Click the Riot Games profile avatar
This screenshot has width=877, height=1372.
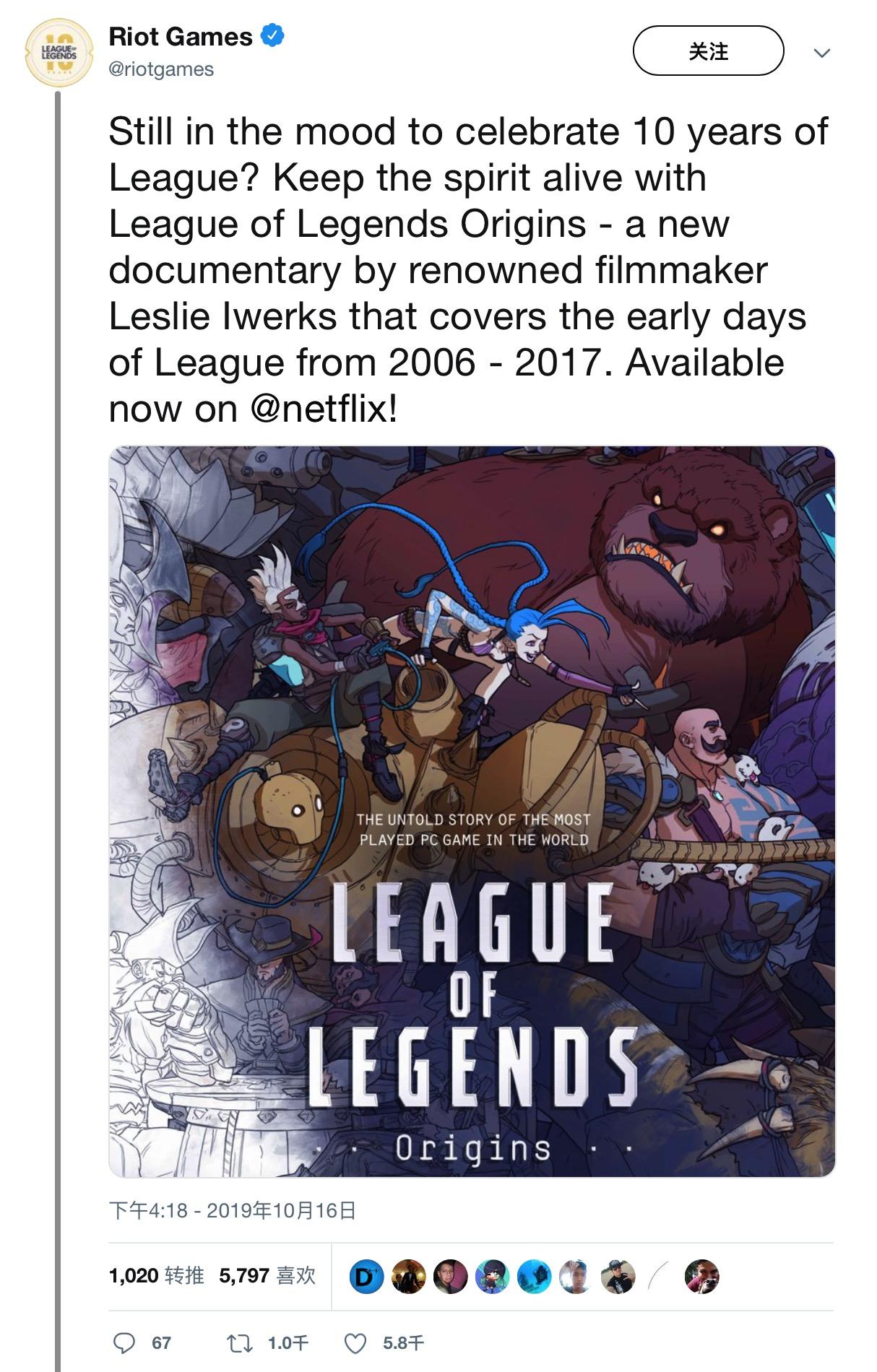(59, 54)
